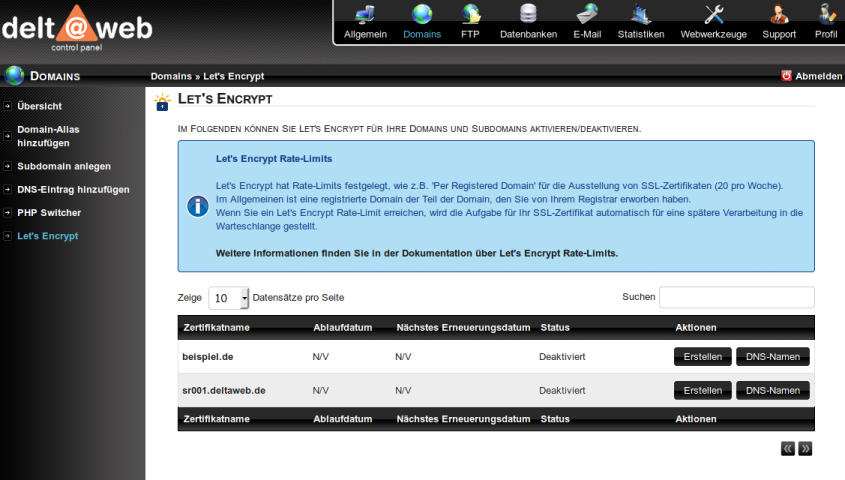845x480 pixels.
Task: Open Subdomain anlegen in sidebar
Action: 64,166
